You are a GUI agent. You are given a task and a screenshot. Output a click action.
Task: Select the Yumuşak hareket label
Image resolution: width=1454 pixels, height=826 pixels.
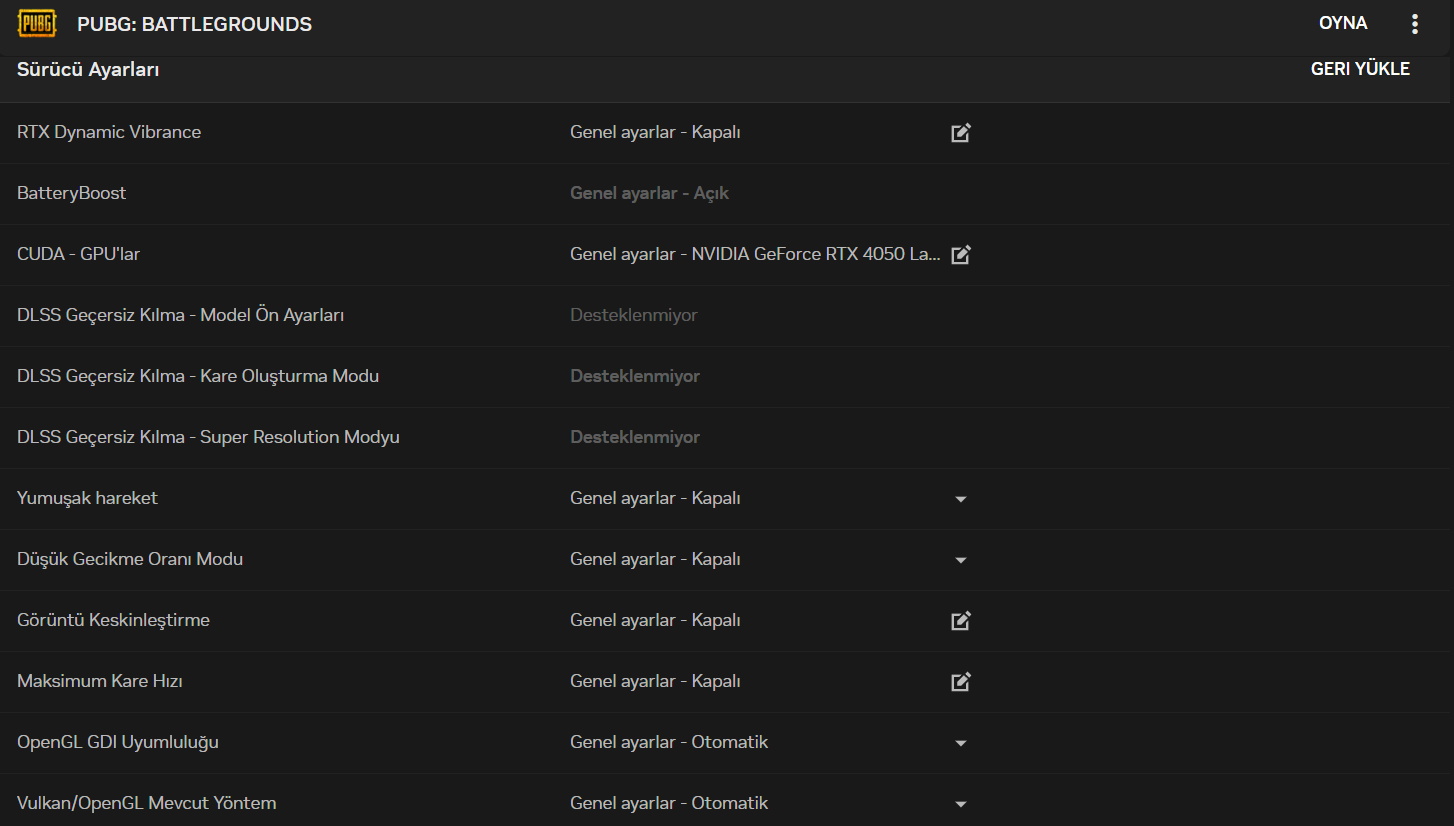pos(88,498)
